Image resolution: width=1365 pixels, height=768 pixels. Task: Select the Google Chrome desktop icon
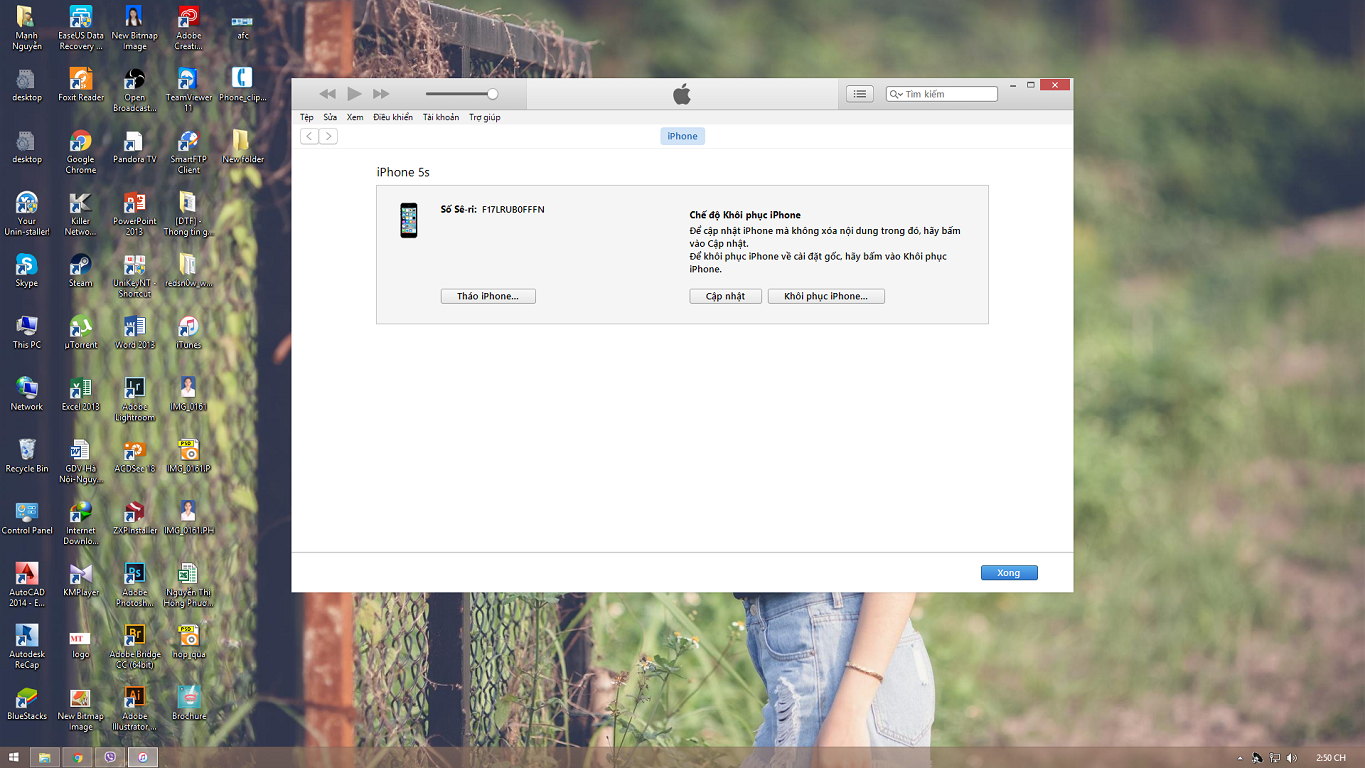pyautogui.click(x=81, y=152)
